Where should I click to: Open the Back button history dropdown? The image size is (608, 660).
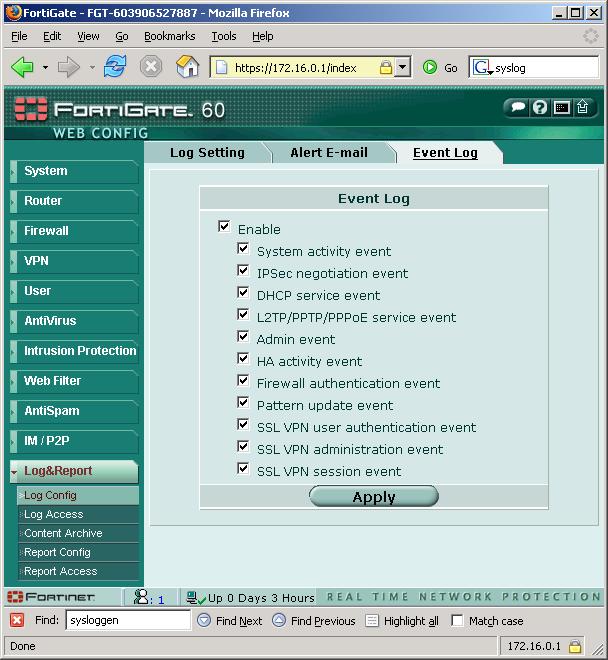(45, 67)
